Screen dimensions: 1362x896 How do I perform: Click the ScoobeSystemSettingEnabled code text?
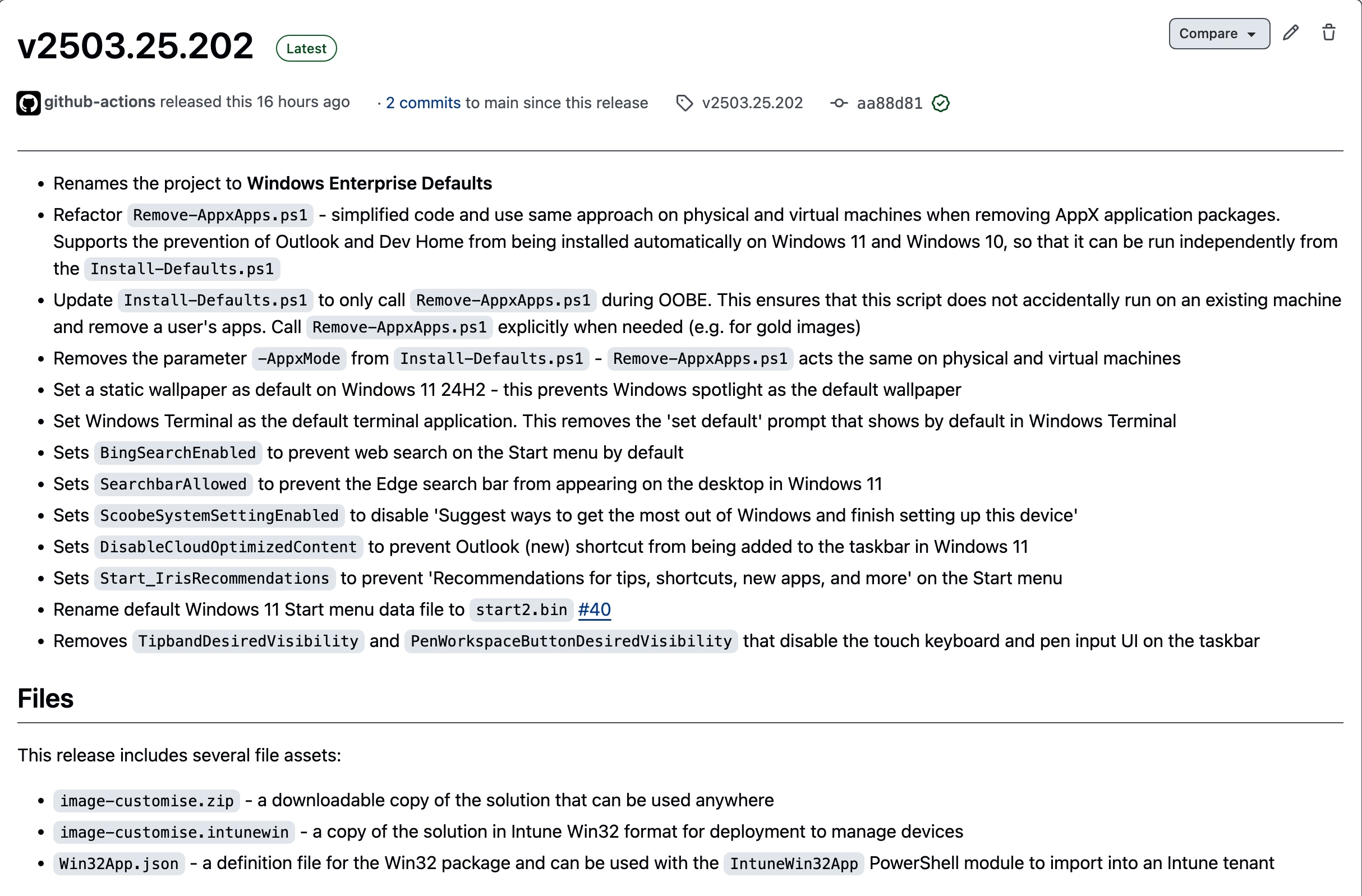click(219, 516)
